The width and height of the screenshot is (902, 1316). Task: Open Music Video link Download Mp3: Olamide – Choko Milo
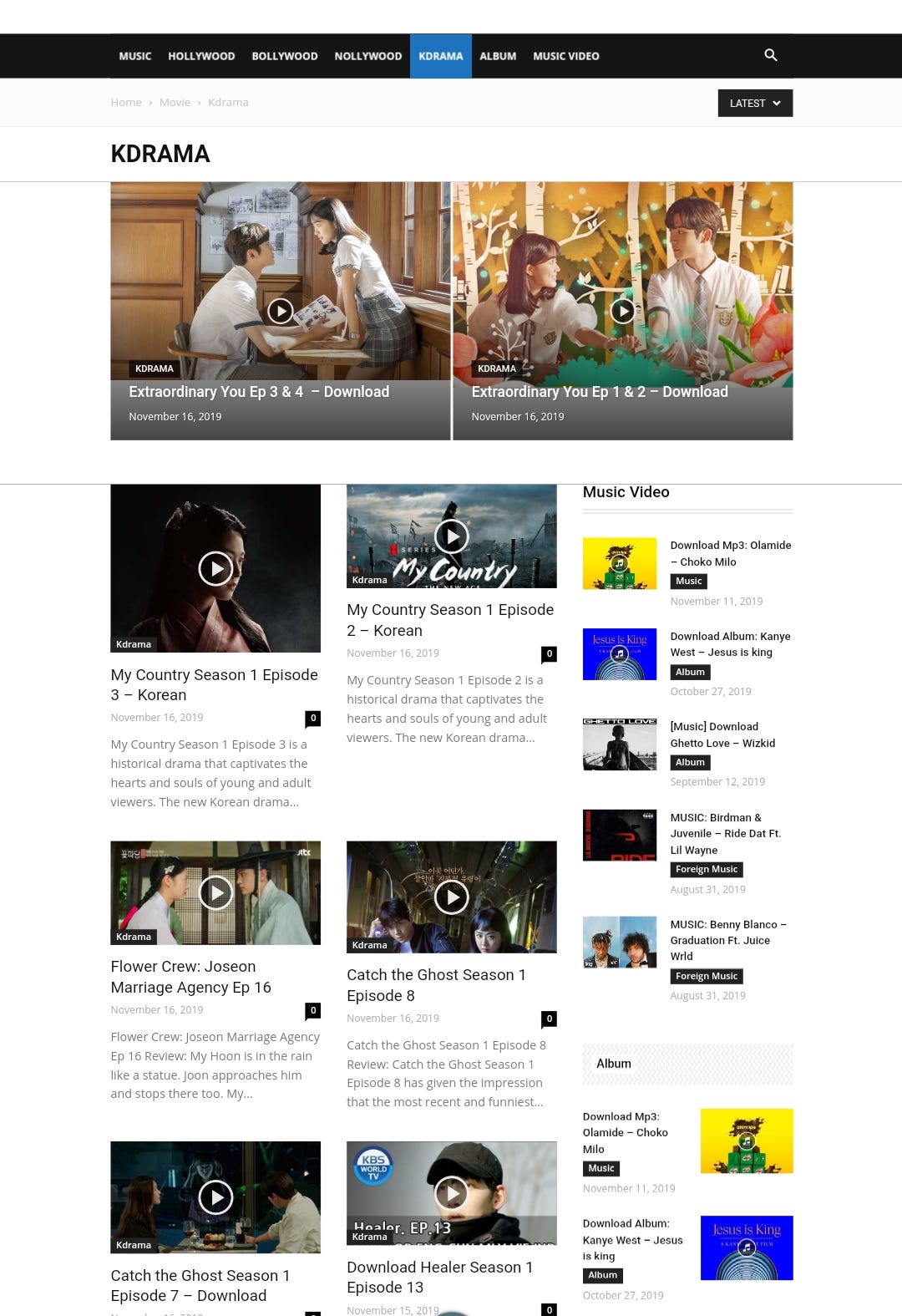pos(731,554)
